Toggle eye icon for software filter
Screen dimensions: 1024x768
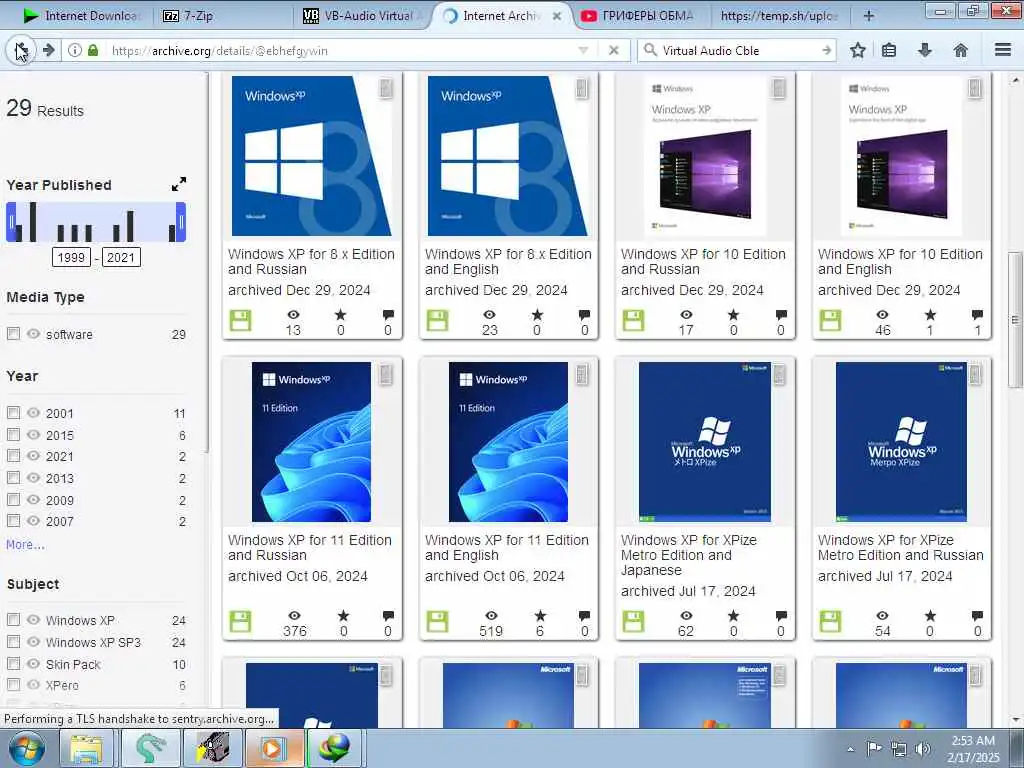tap(33, 334)
